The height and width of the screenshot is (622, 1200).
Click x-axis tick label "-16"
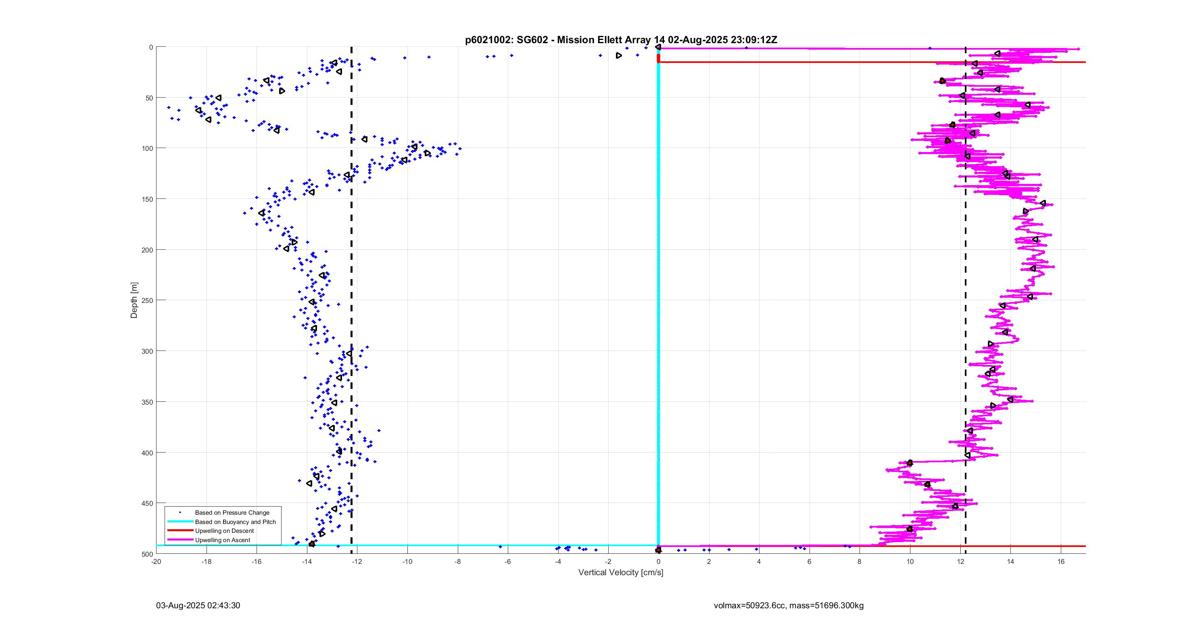[256, 561]
